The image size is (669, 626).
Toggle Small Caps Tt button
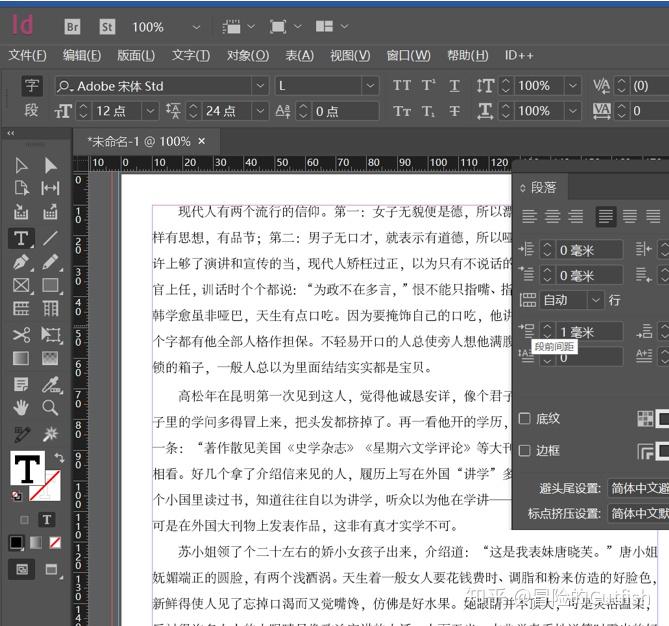coord(402,111)
